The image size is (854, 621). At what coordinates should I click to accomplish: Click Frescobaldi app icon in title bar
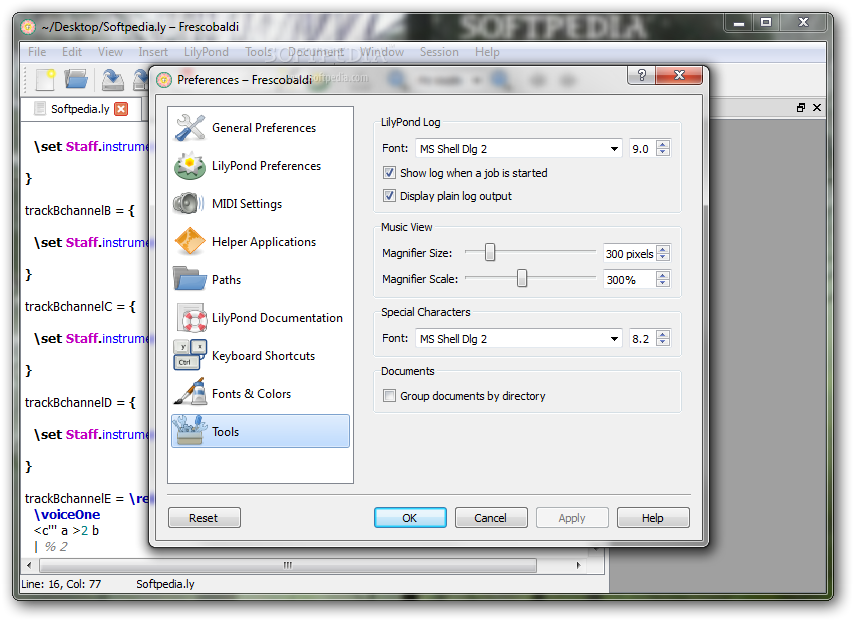click(x=28, y=26)
